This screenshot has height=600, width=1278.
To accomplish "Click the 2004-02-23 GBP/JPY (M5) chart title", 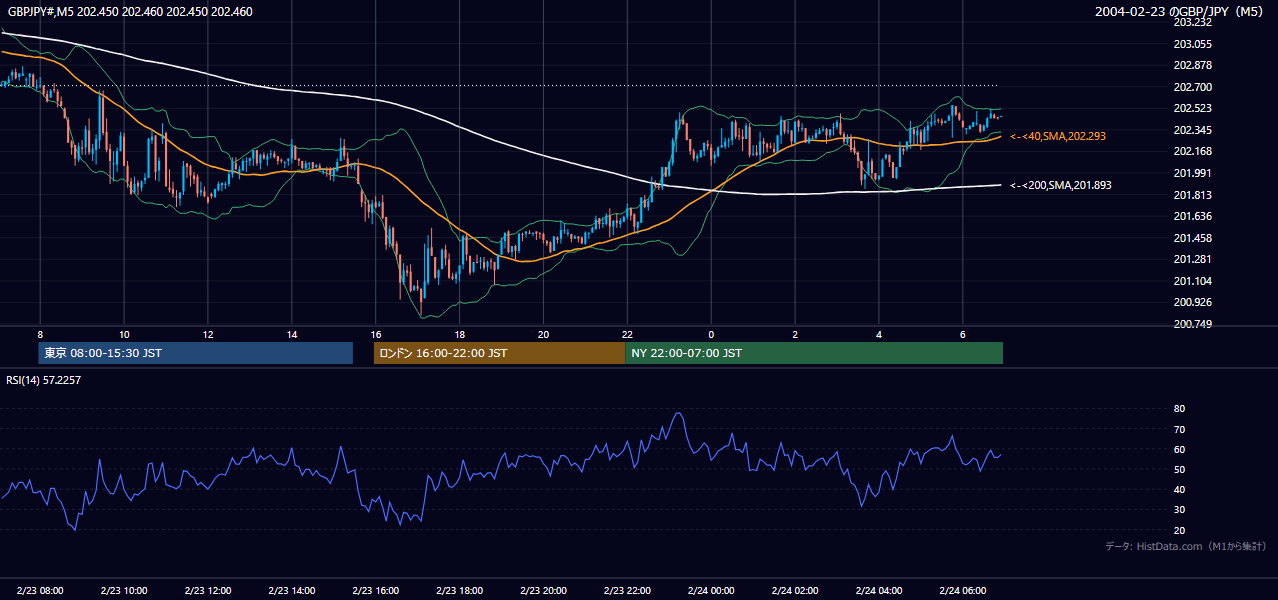I will [x=1180, y=12].
